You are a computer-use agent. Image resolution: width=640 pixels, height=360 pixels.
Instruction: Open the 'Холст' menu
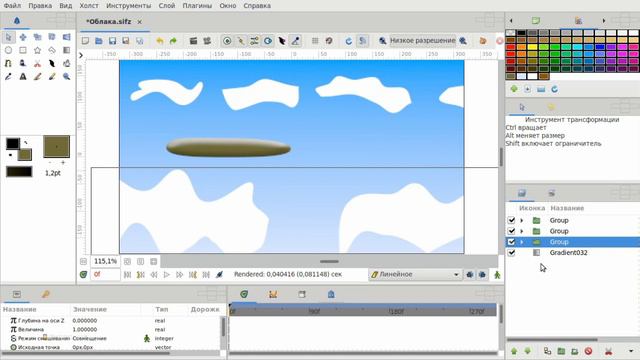[x=89, y=6]
